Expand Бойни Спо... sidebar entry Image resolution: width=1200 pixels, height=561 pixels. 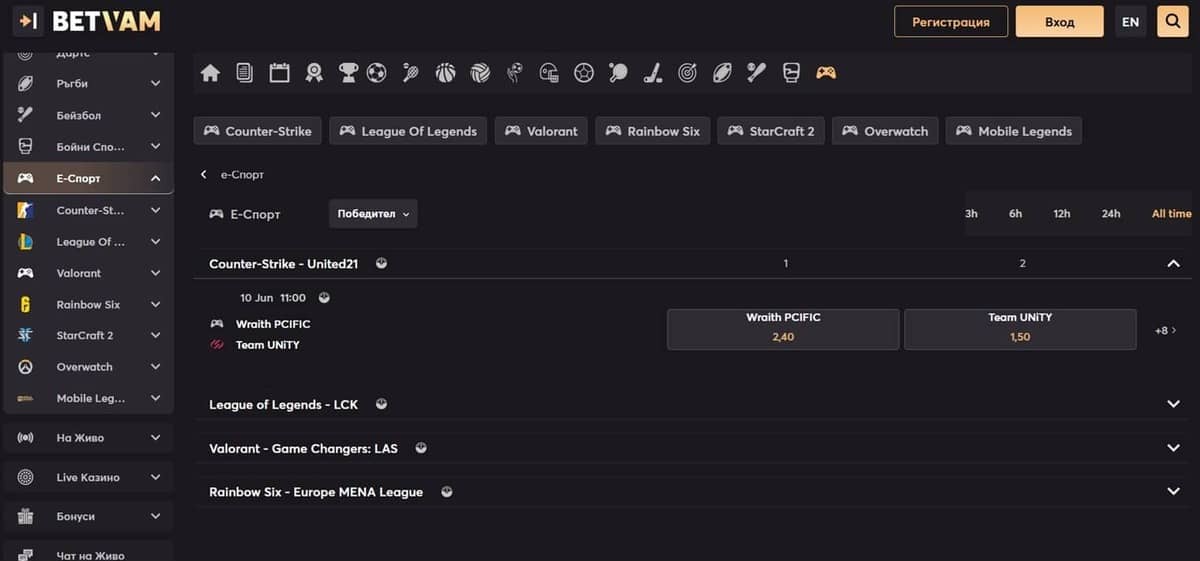coord(155,147)
